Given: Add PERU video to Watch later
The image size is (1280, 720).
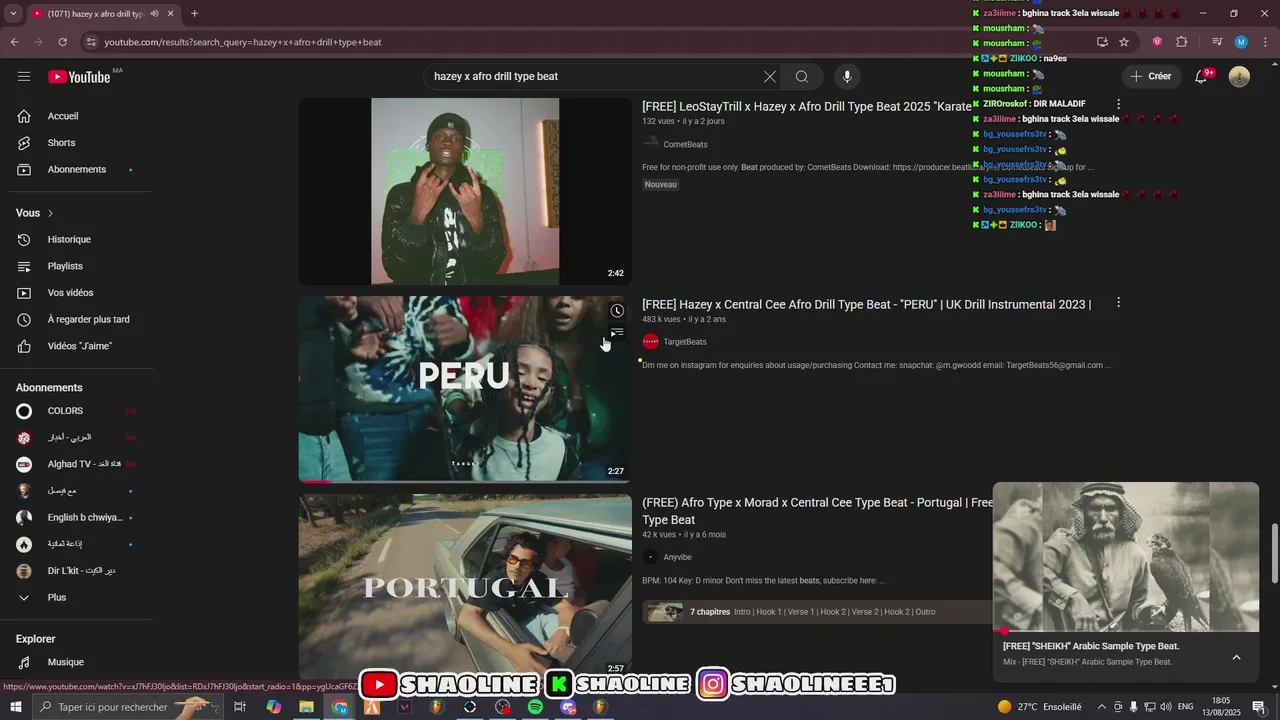Looking at the screenshot, I should [x=617, y=311].
